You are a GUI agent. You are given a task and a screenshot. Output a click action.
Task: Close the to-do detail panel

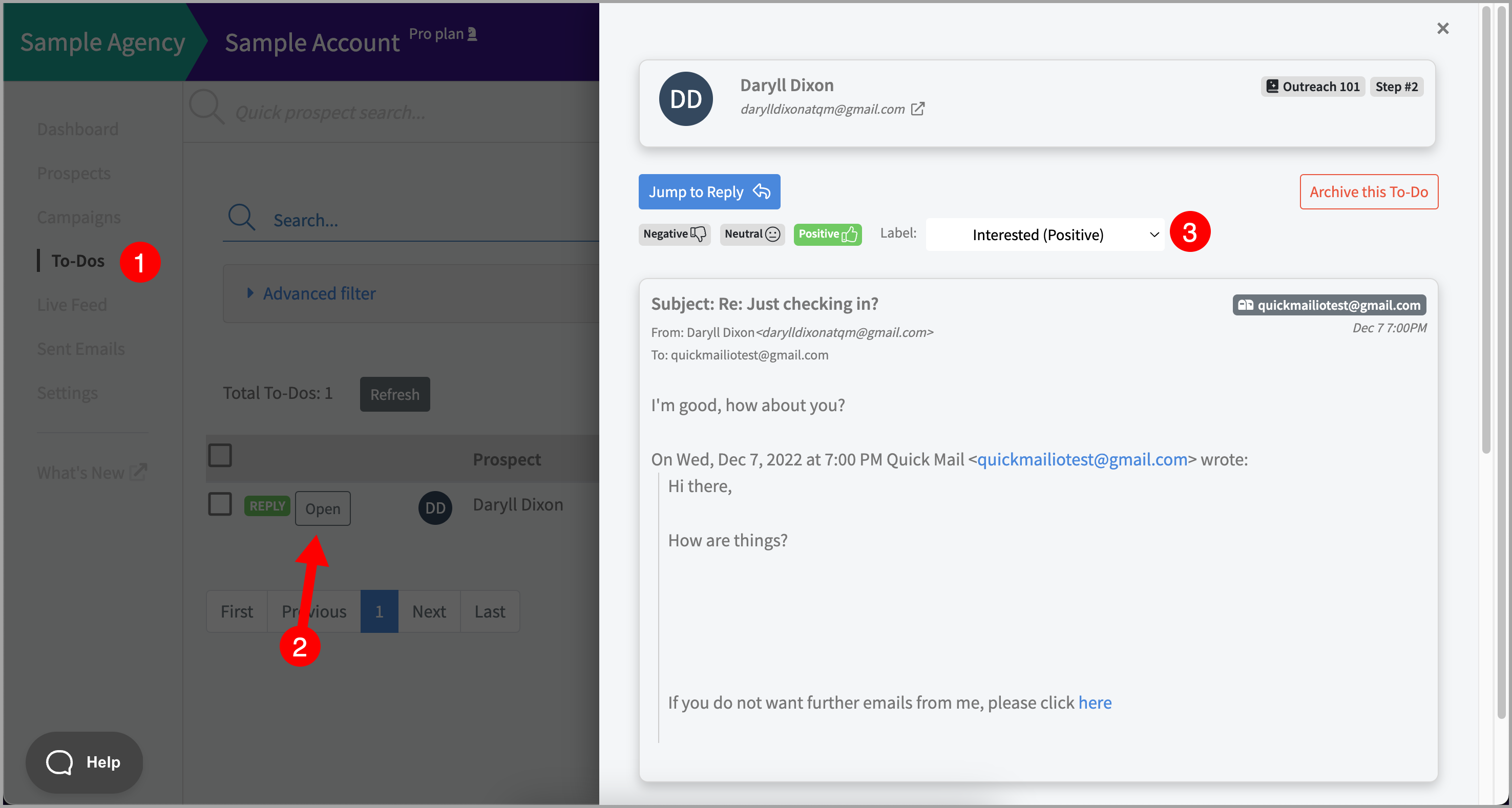(1442, 28)
